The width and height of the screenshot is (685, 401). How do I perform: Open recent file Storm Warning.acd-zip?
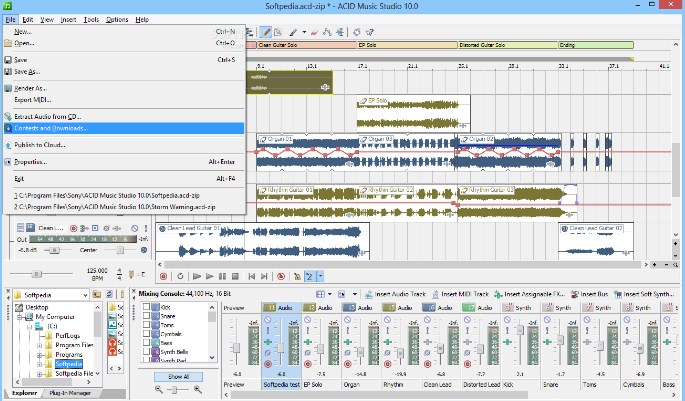(124, 207)
